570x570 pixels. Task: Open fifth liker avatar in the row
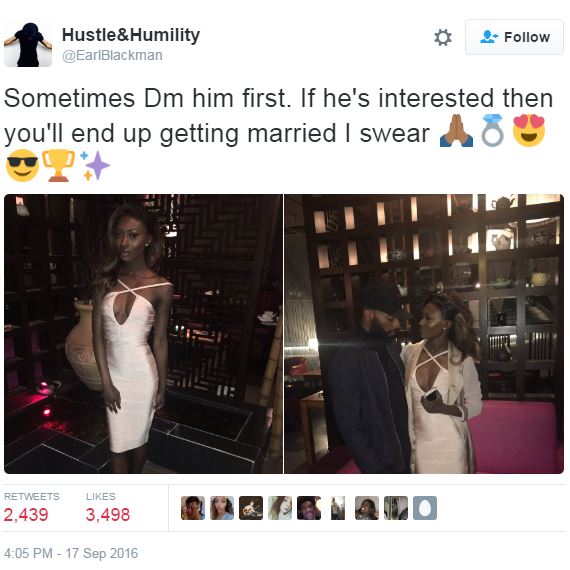click(309, 508)
